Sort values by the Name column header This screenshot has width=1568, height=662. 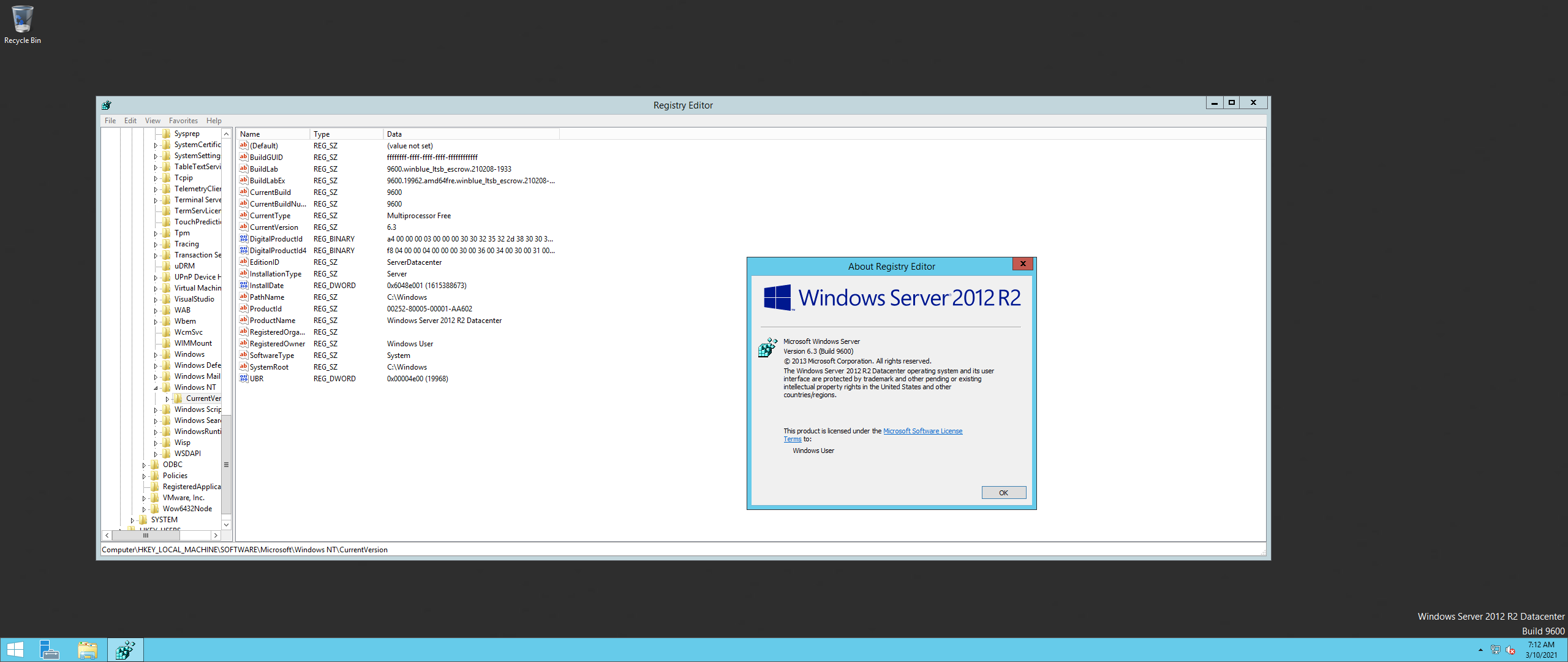(x=273, y=134)
